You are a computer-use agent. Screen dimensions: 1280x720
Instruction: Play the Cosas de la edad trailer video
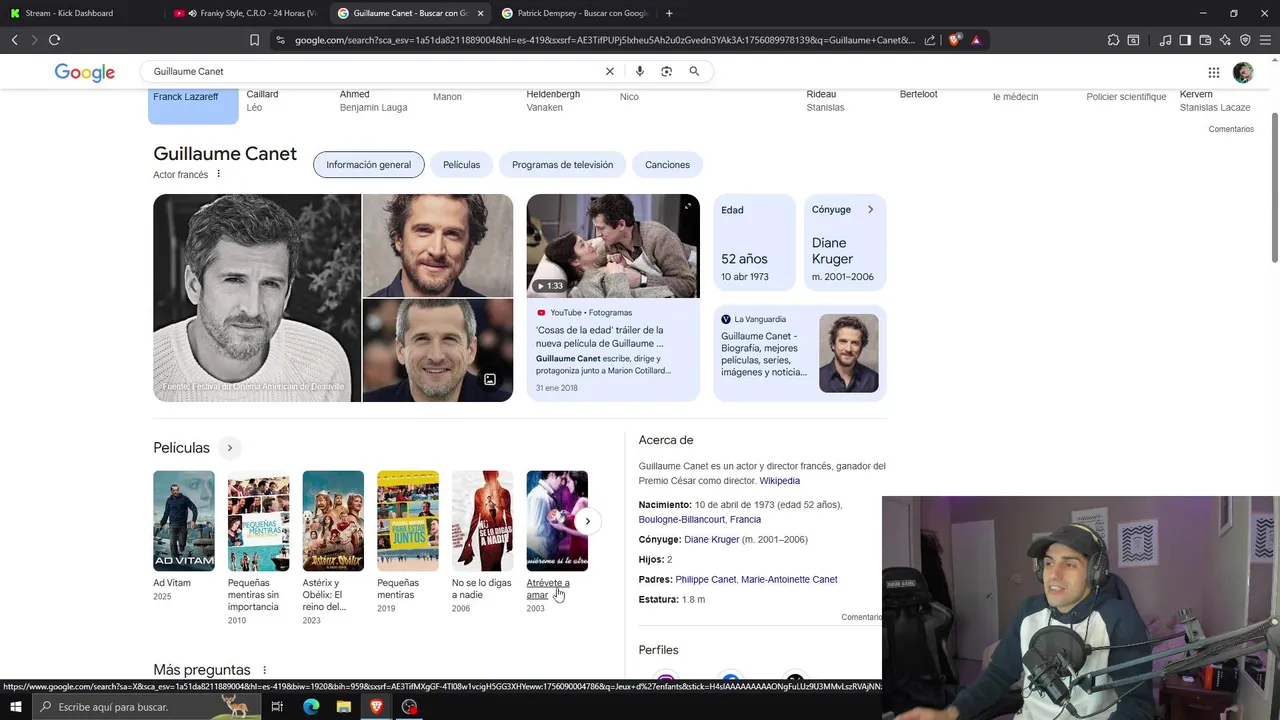pos(613,246)
